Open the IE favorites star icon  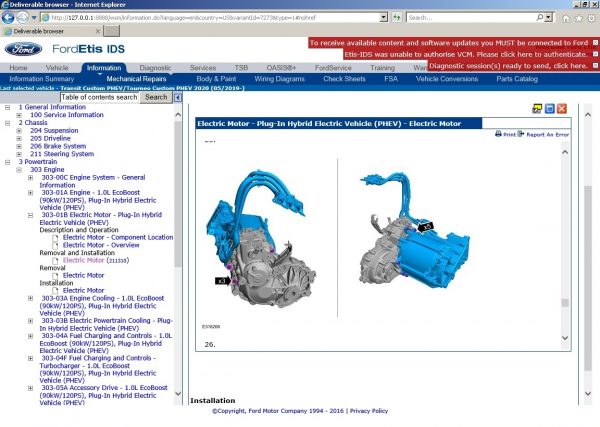(x=579, y=18)
